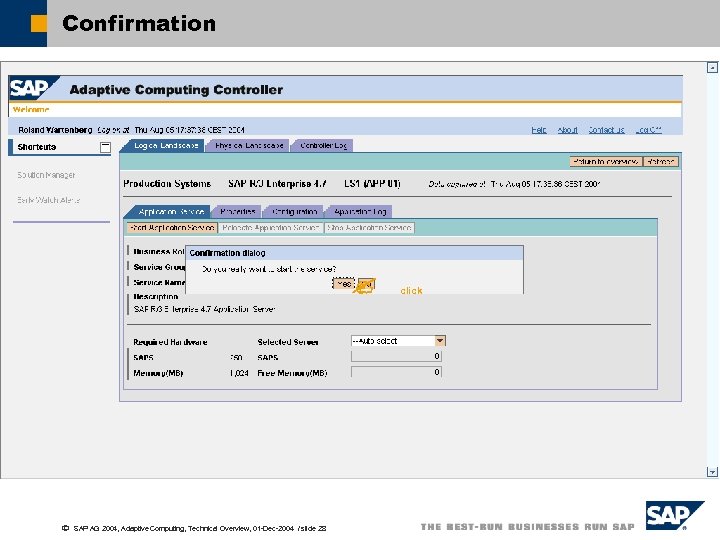This screenshot has width=720, height=540.
Task: Select the Application Service tab
Action: [171, 212]
